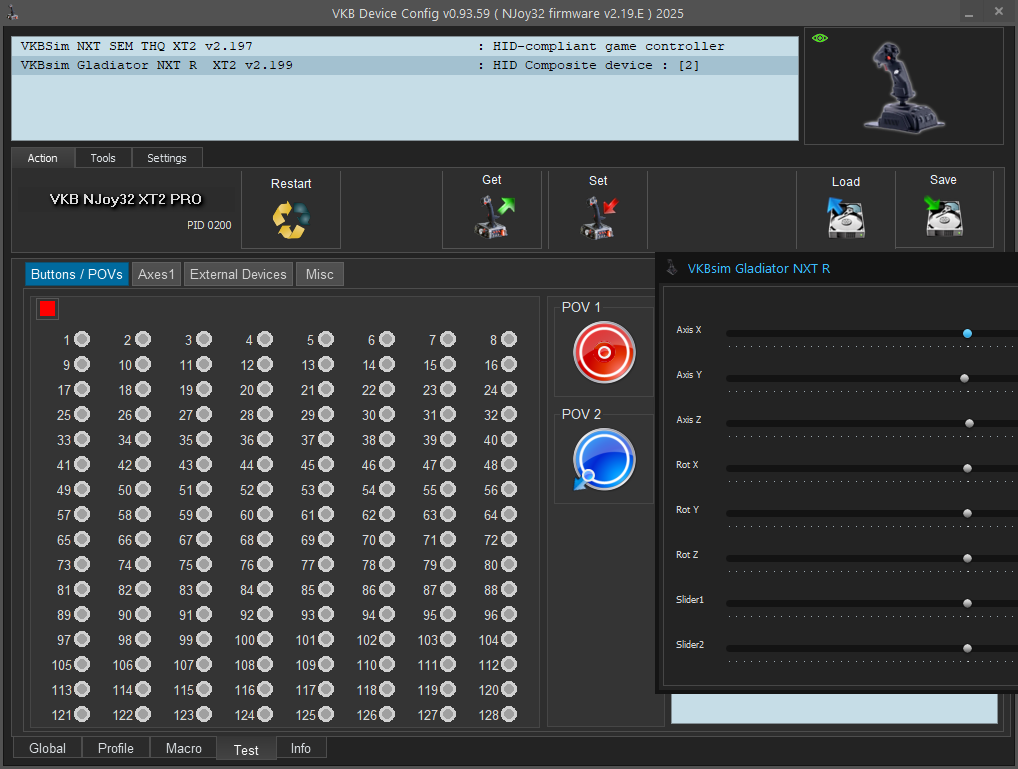Close the VKB Device Config window
1018x769 pixels.
pyautogui.click(x=999, y=12)
